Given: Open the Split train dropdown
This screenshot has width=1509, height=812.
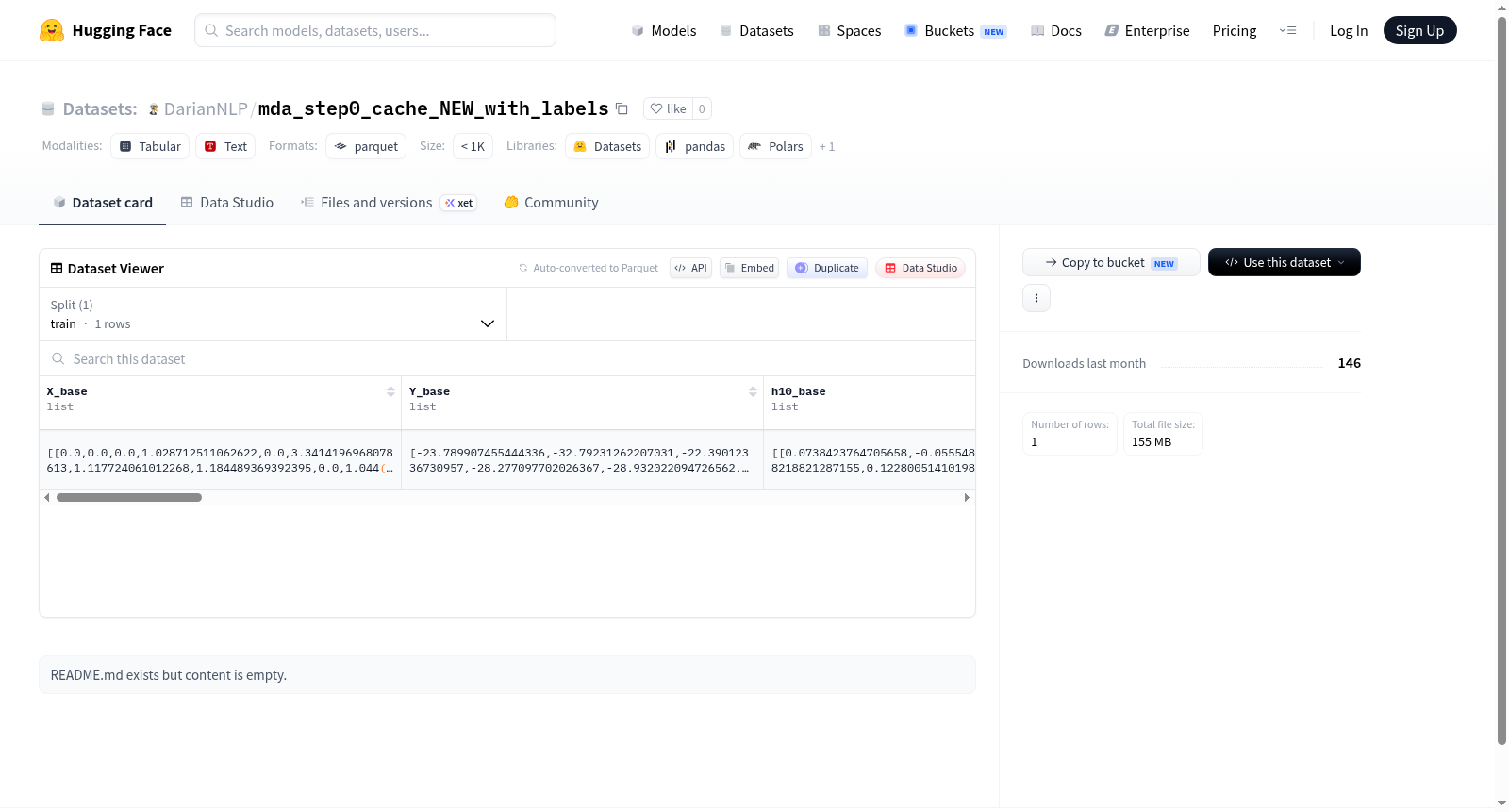Looking at the screenshot, I should click(273, 314).
